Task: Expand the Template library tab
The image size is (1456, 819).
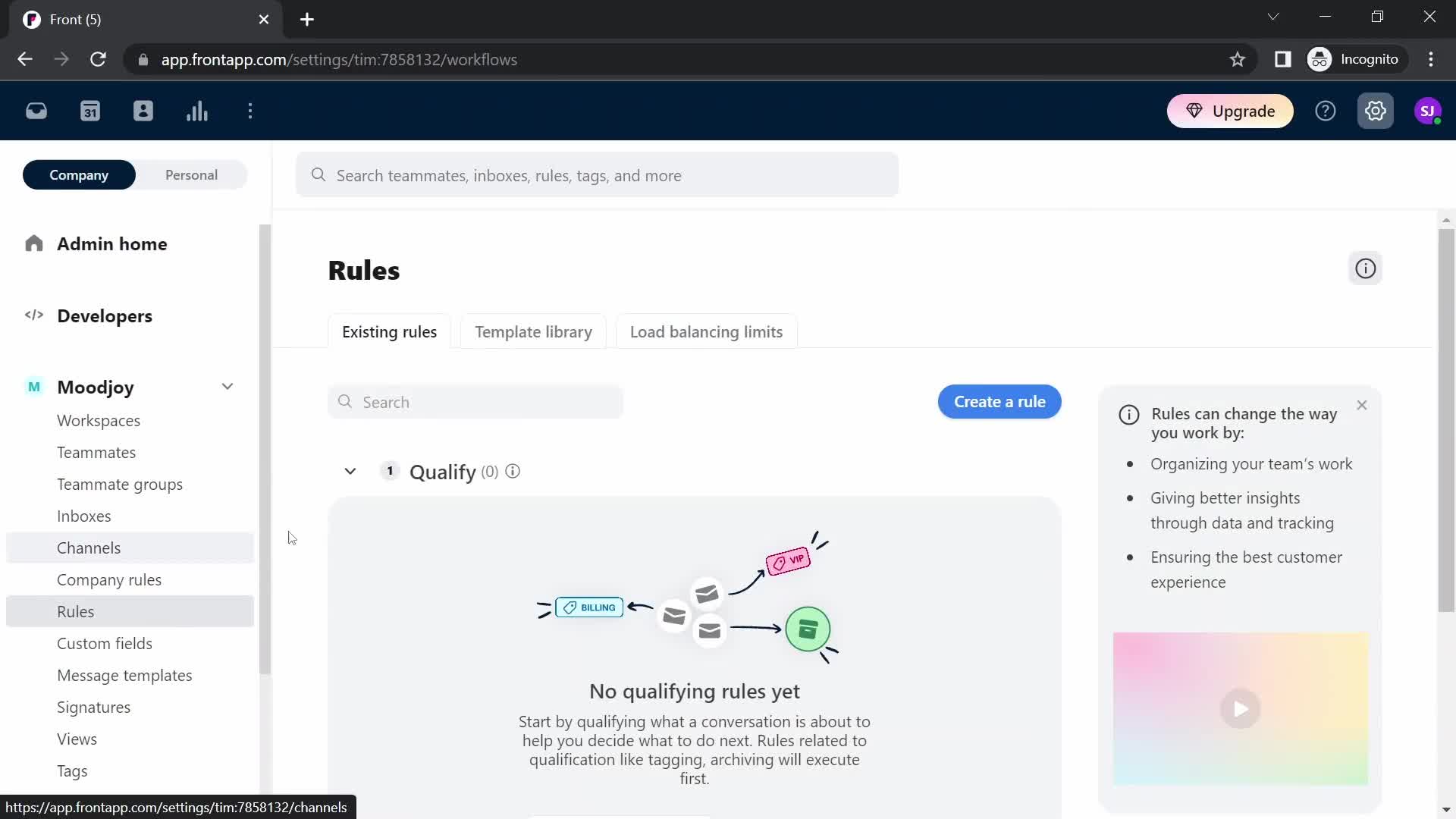Action: (x=533, y=331)
